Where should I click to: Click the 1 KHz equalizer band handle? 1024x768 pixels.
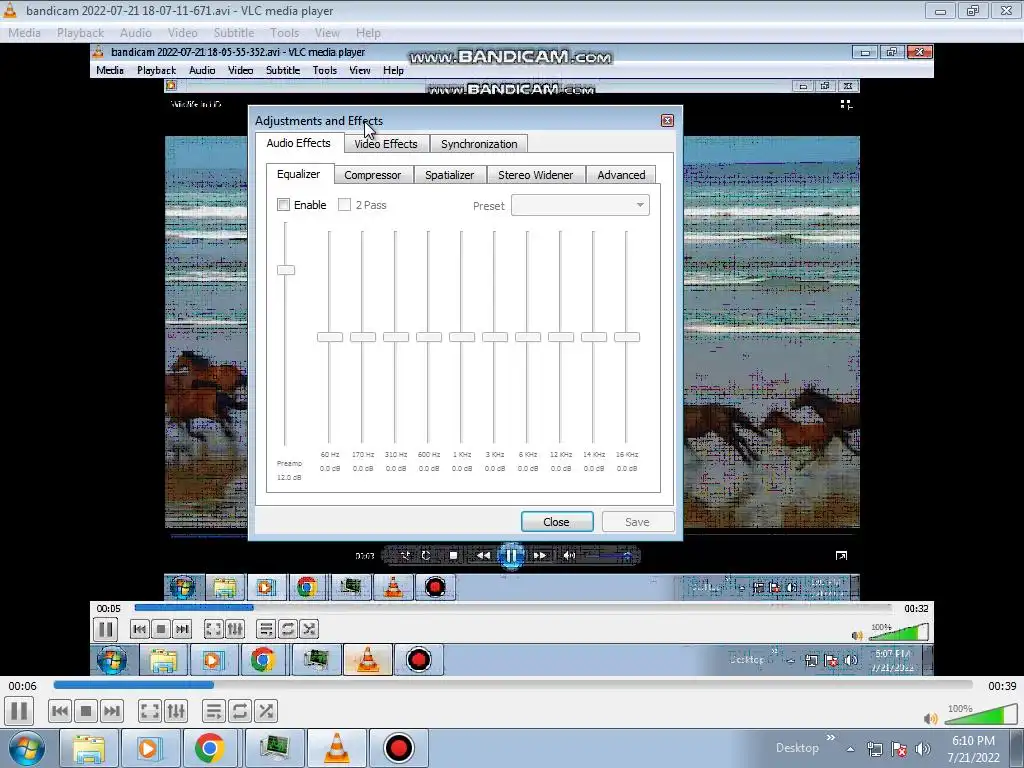(462, 337)
